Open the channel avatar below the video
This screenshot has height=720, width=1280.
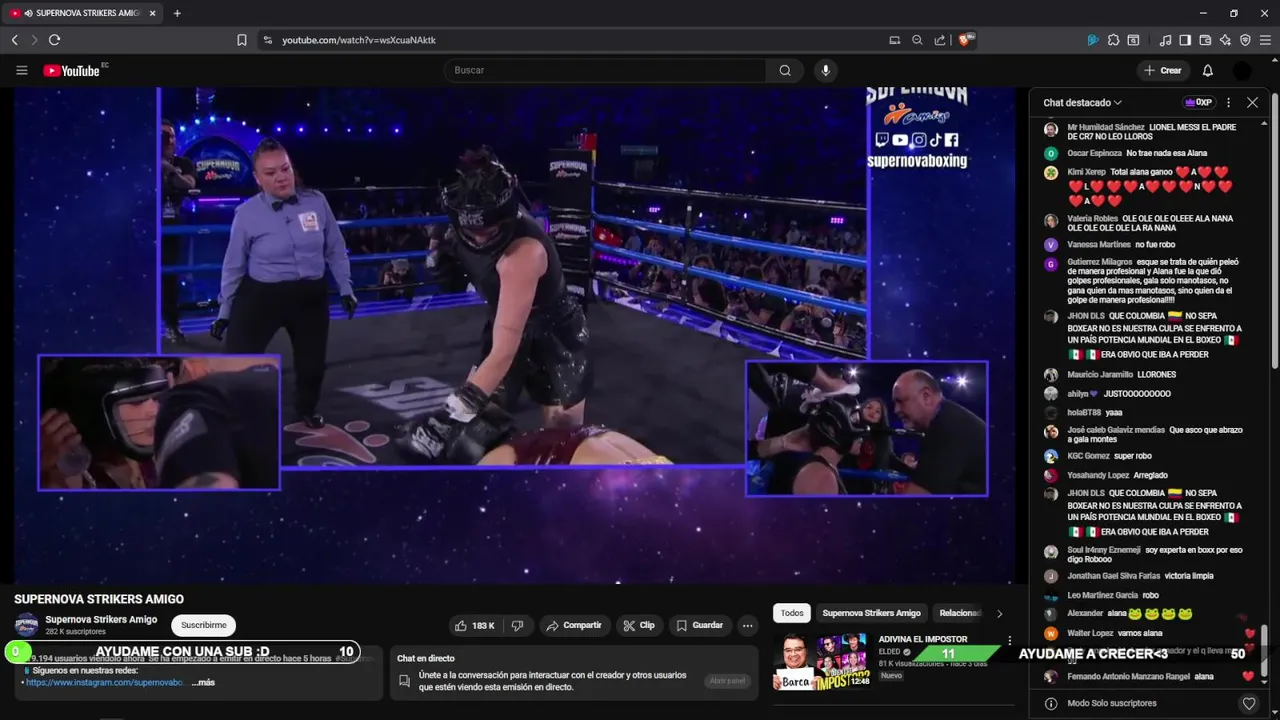[26, 625]
